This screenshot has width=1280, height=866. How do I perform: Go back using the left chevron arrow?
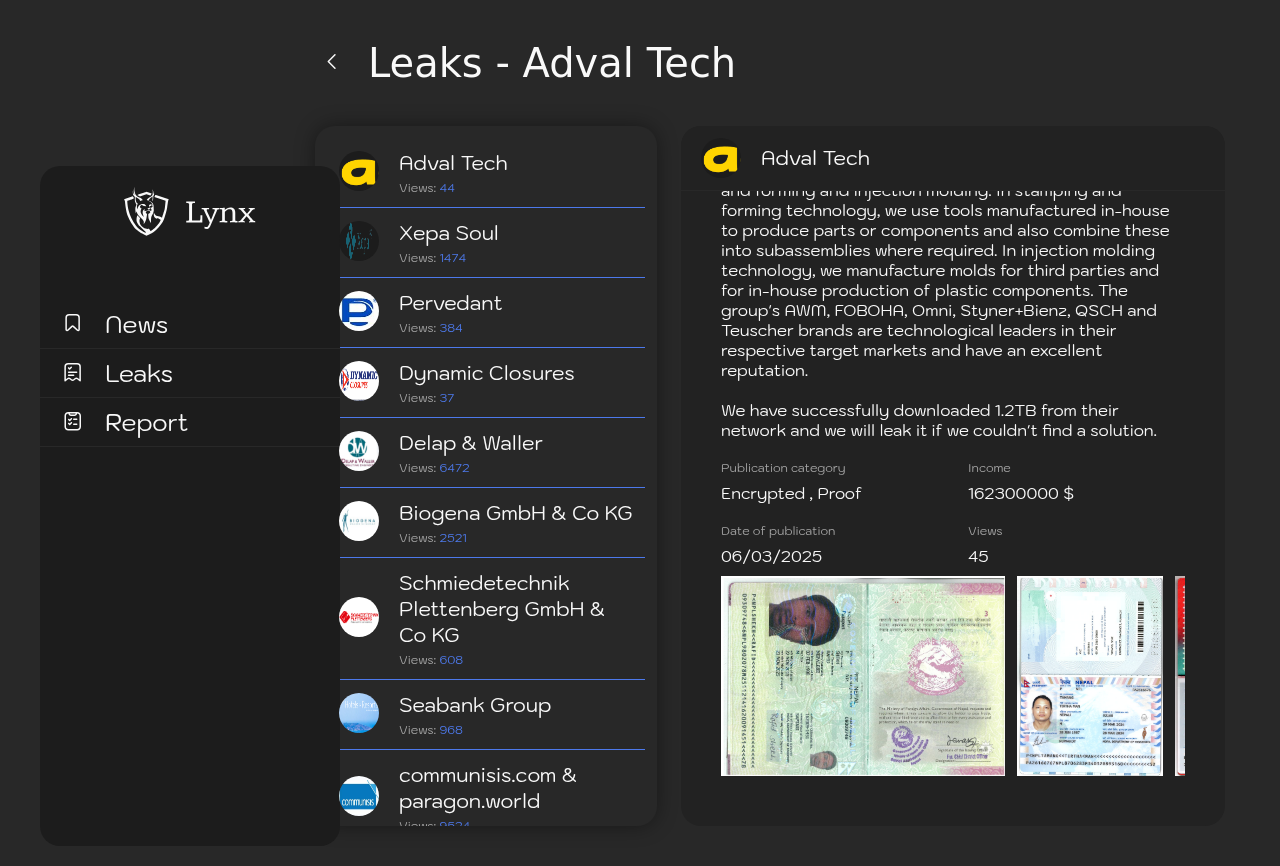pos(332,62)
